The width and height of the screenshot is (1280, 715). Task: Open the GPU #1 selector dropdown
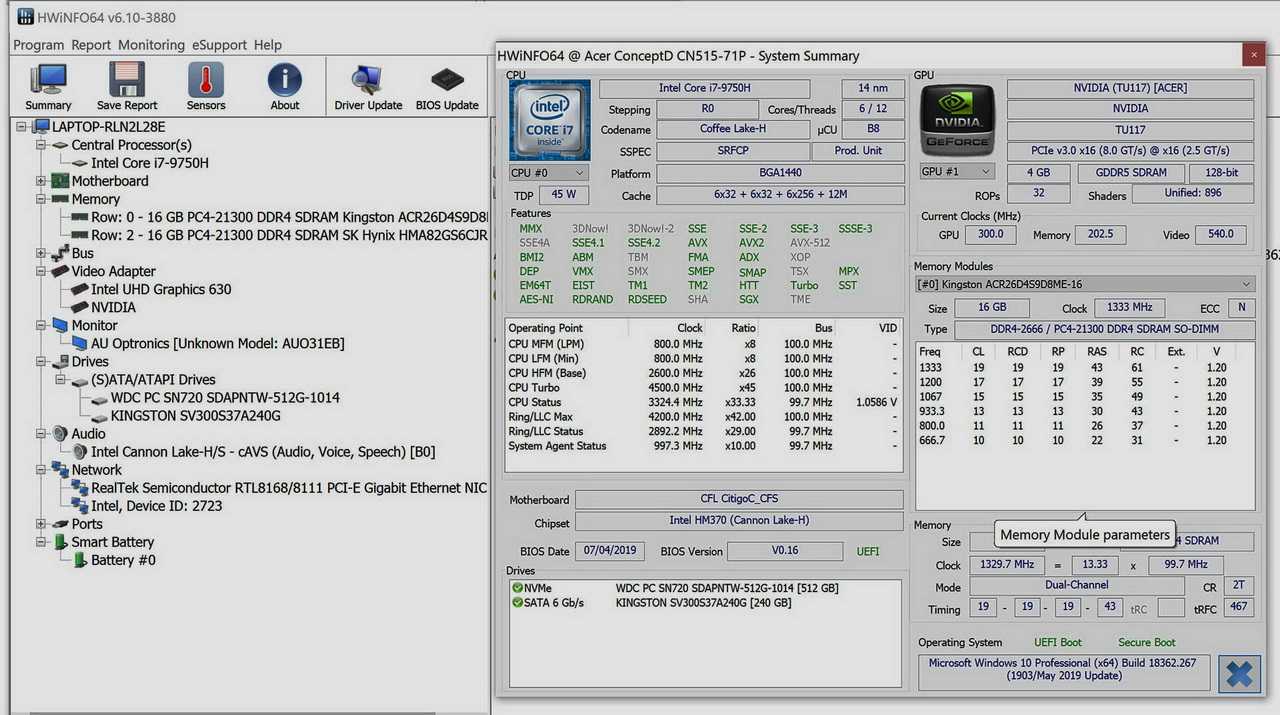click(x=957, y=172)
